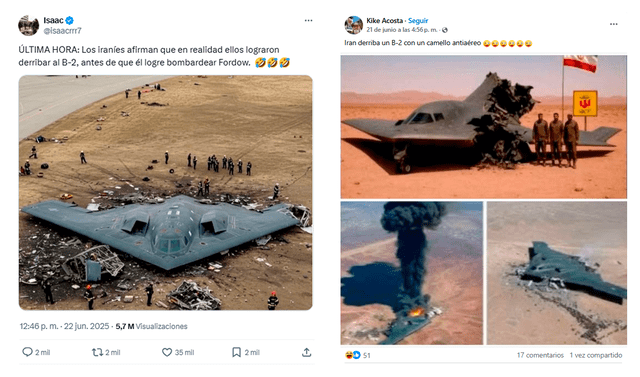Open Kike Acosta's profile picture
The width and height of the screenshot is (640, 377).
(353, 25)
